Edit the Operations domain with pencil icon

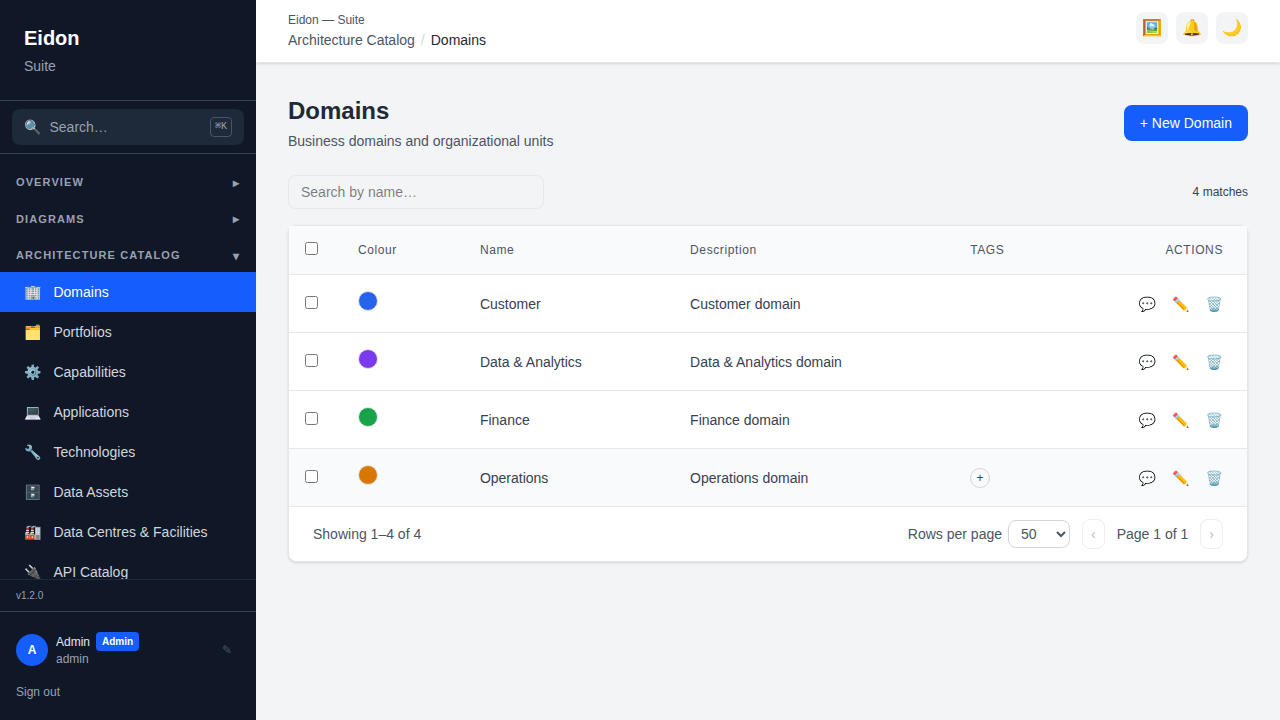click(1181, 478)
